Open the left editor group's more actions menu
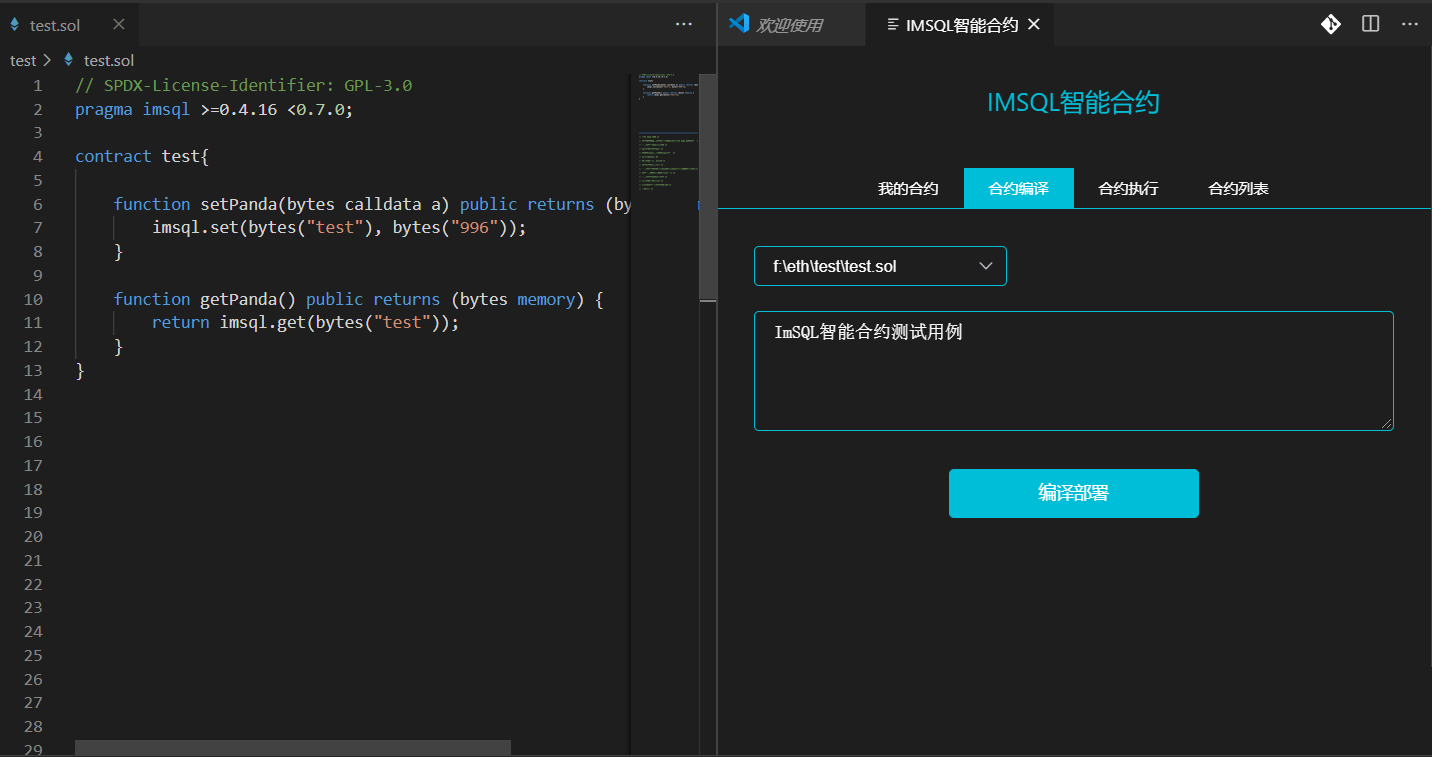 pyautogui.click(x=684, y=24)
